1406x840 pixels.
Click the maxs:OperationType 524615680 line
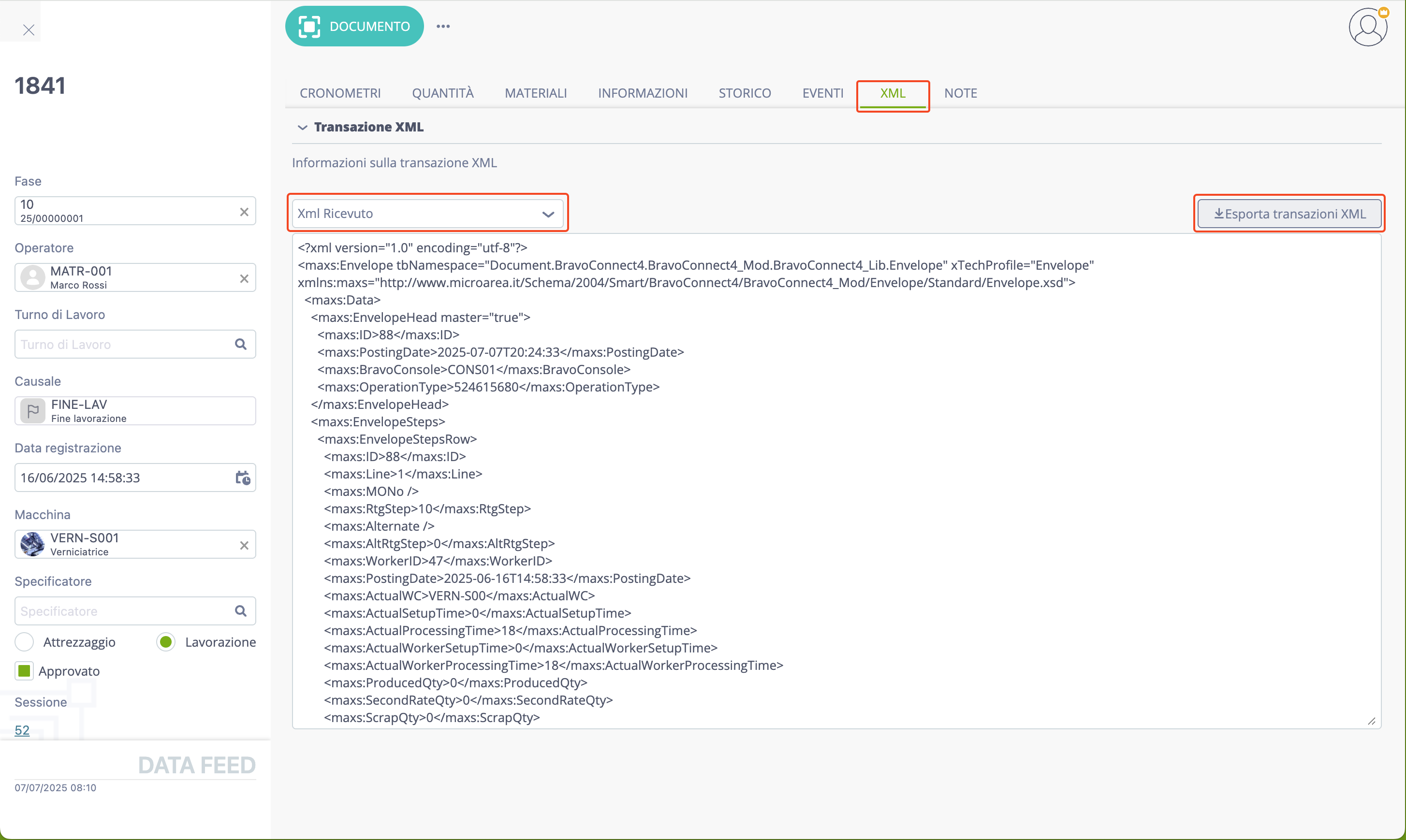489,387
